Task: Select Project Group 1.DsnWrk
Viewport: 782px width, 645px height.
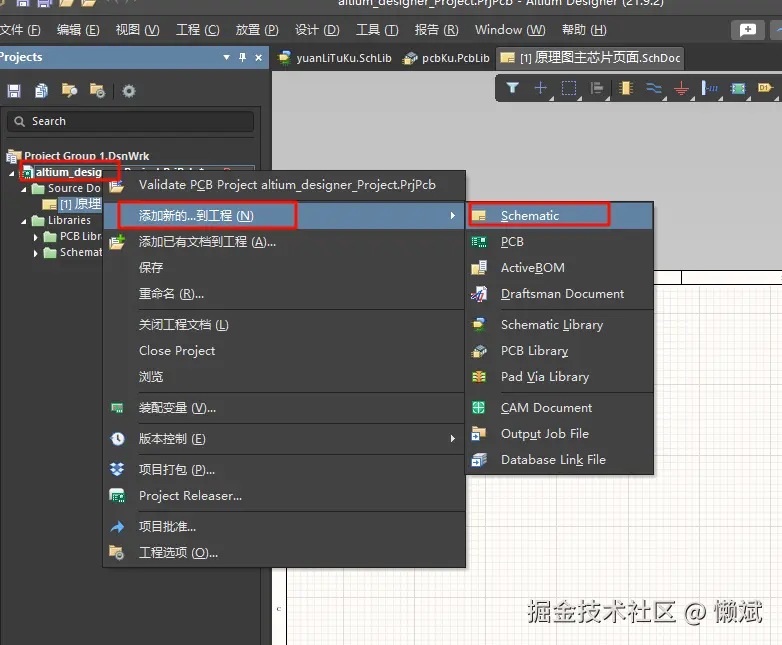Action: coord(86,156)
